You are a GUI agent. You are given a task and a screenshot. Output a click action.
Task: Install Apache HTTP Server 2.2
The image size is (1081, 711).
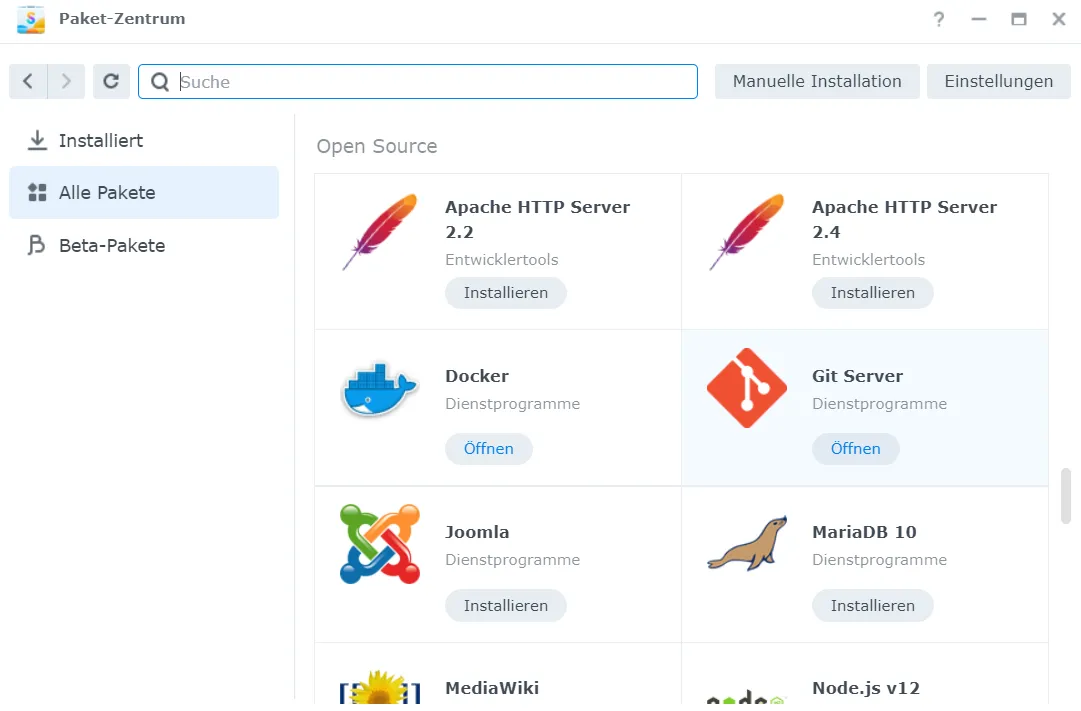pos(506,293)
